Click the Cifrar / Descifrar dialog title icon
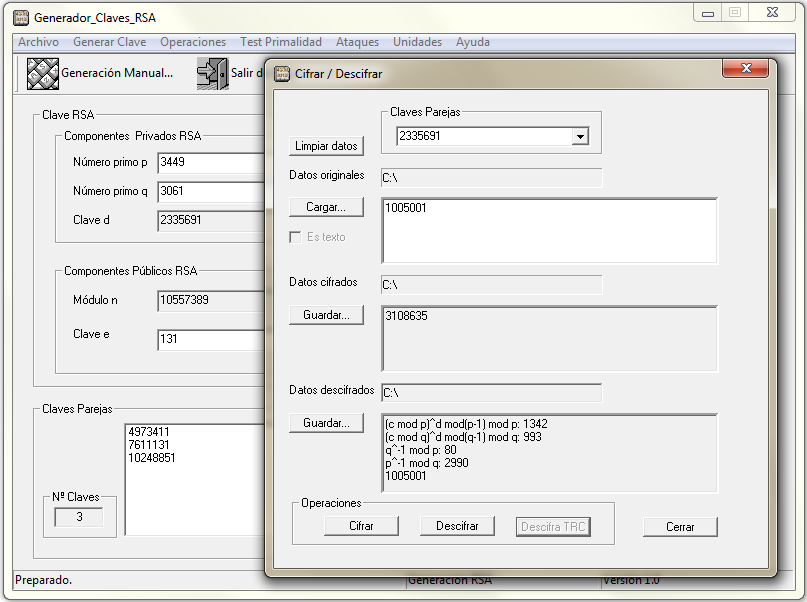Viewport: 807px width, 602px height. coord(282,73)
